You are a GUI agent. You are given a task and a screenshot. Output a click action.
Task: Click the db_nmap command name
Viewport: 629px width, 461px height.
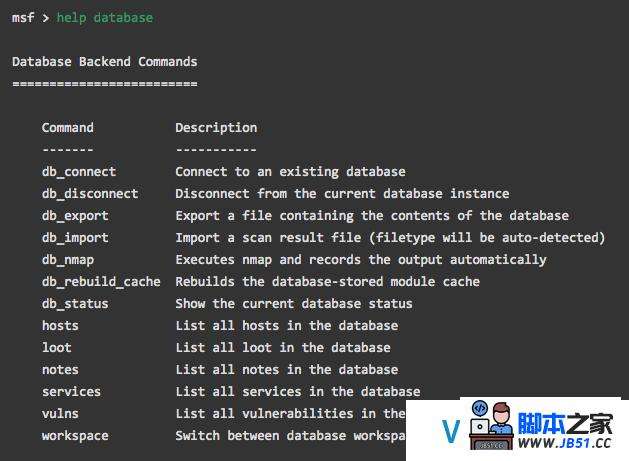point(68,260)
